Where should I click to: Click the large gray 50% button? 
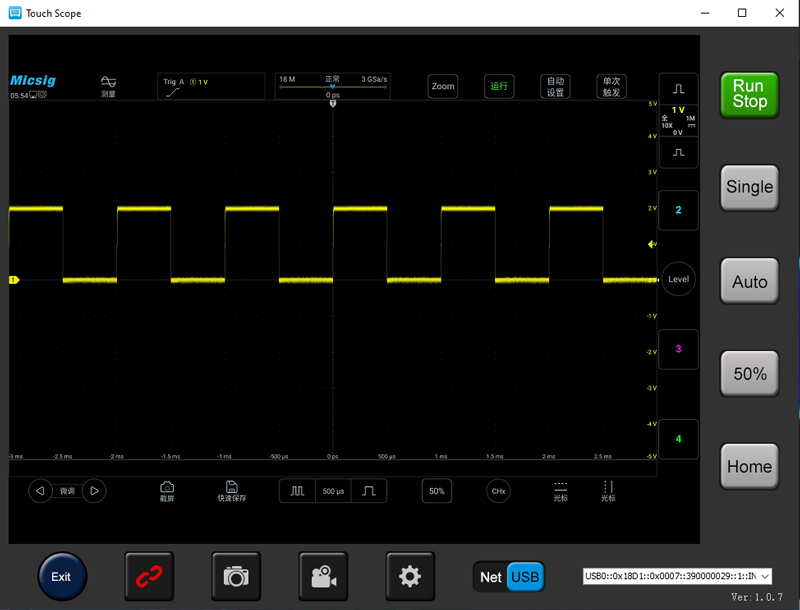[749, 373]
